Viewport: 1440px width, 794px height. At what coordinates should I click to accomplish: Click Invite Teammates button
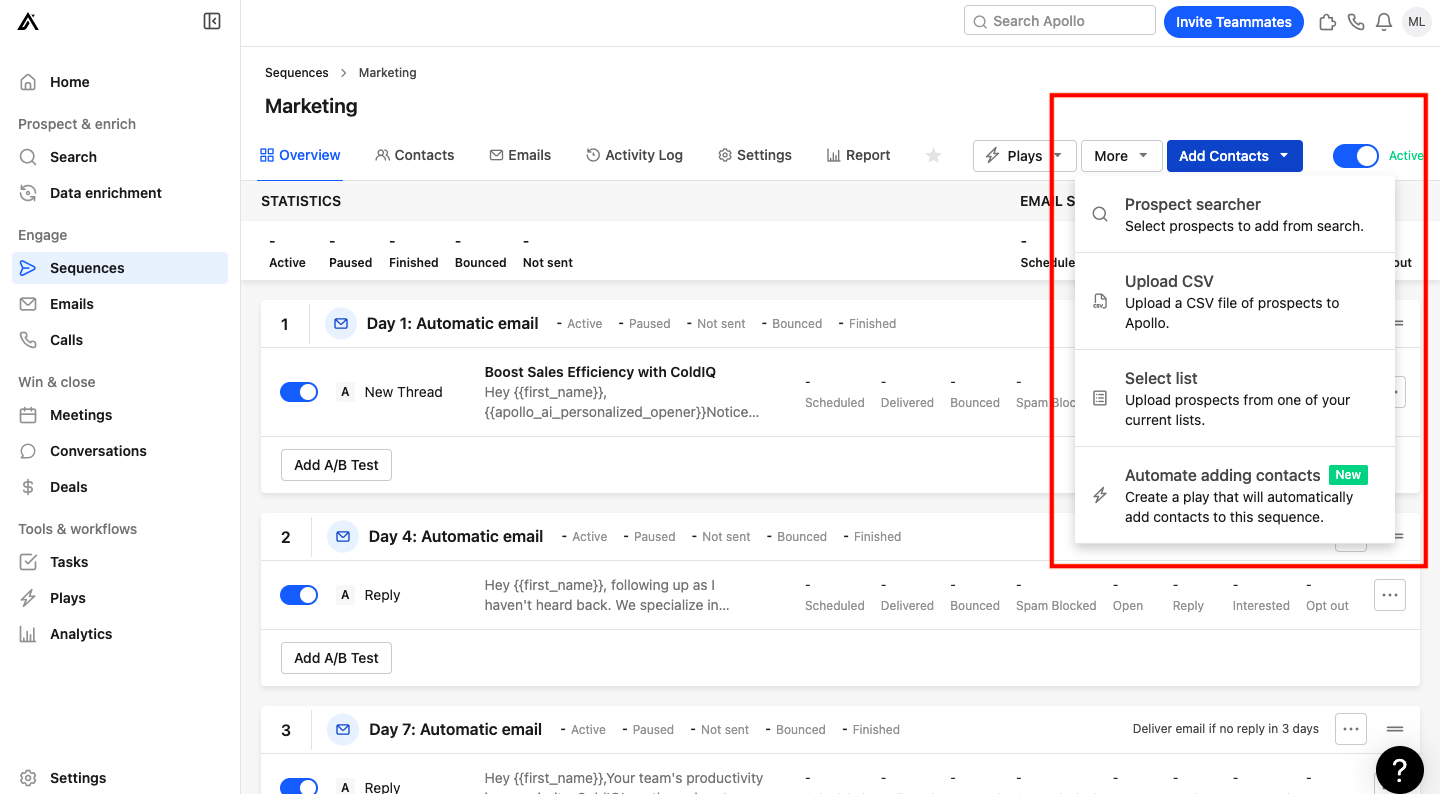click(x=1234, y=22)
